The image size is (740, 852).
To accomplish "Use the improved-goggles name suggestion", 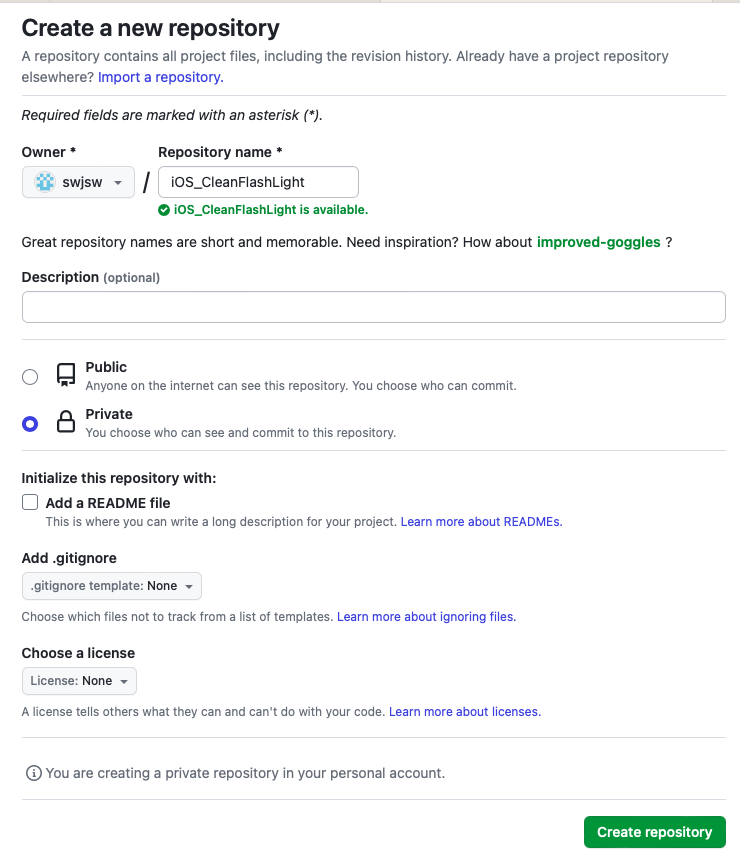I will [x=599, y=242].
